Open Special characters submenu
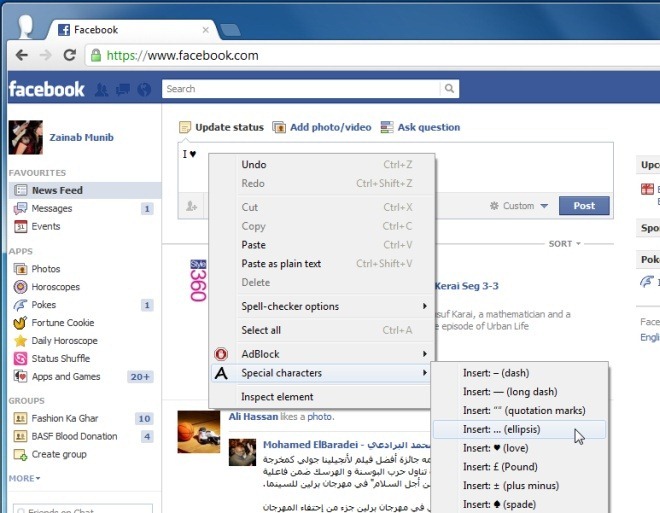 [x=322, y=373]
